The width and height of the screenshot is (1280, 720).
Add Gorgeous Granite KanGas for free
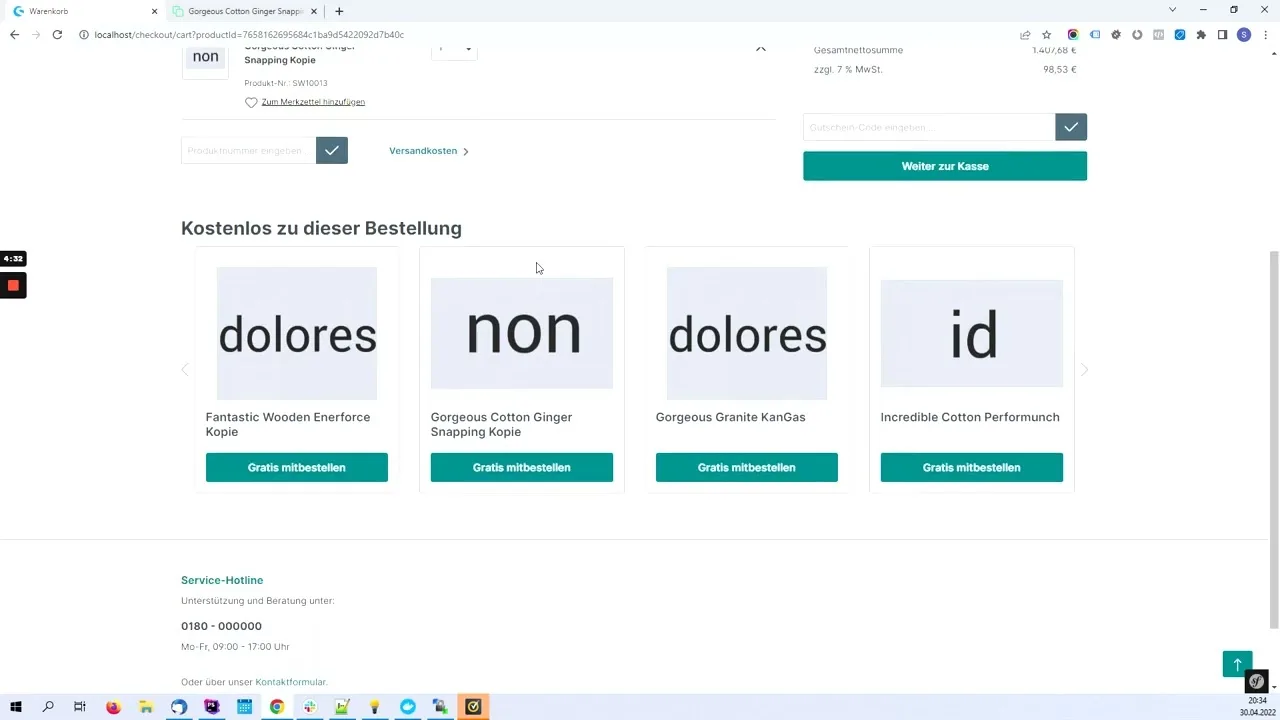click(x=747, y=467)
